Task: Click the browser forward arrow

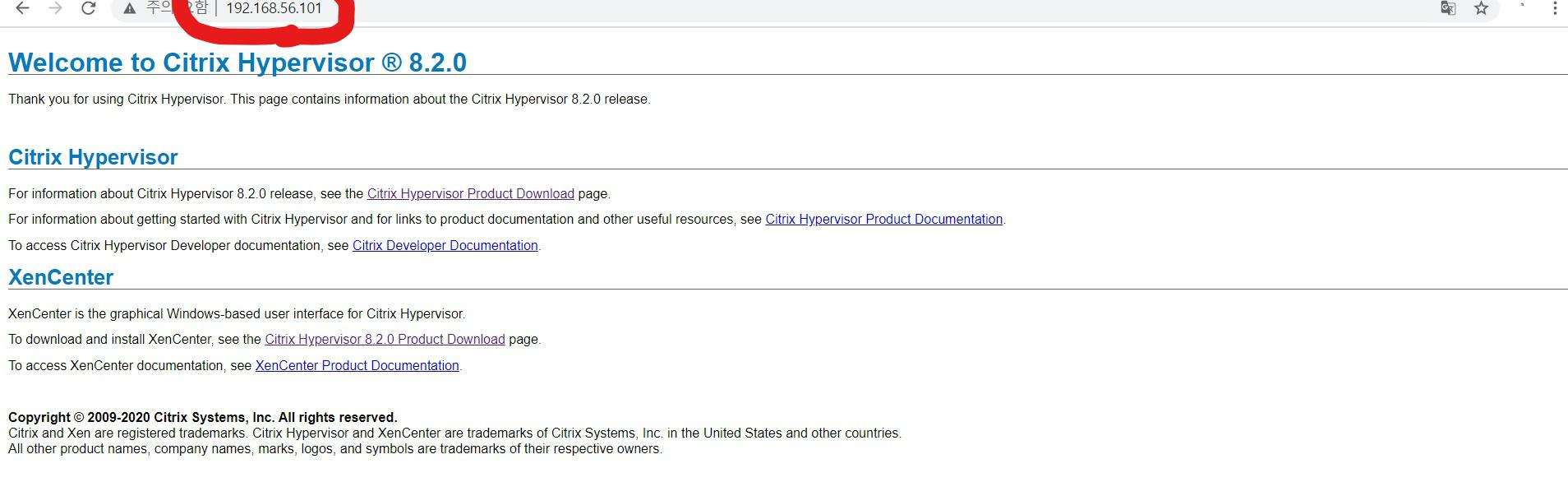Action: coord(55,8)
